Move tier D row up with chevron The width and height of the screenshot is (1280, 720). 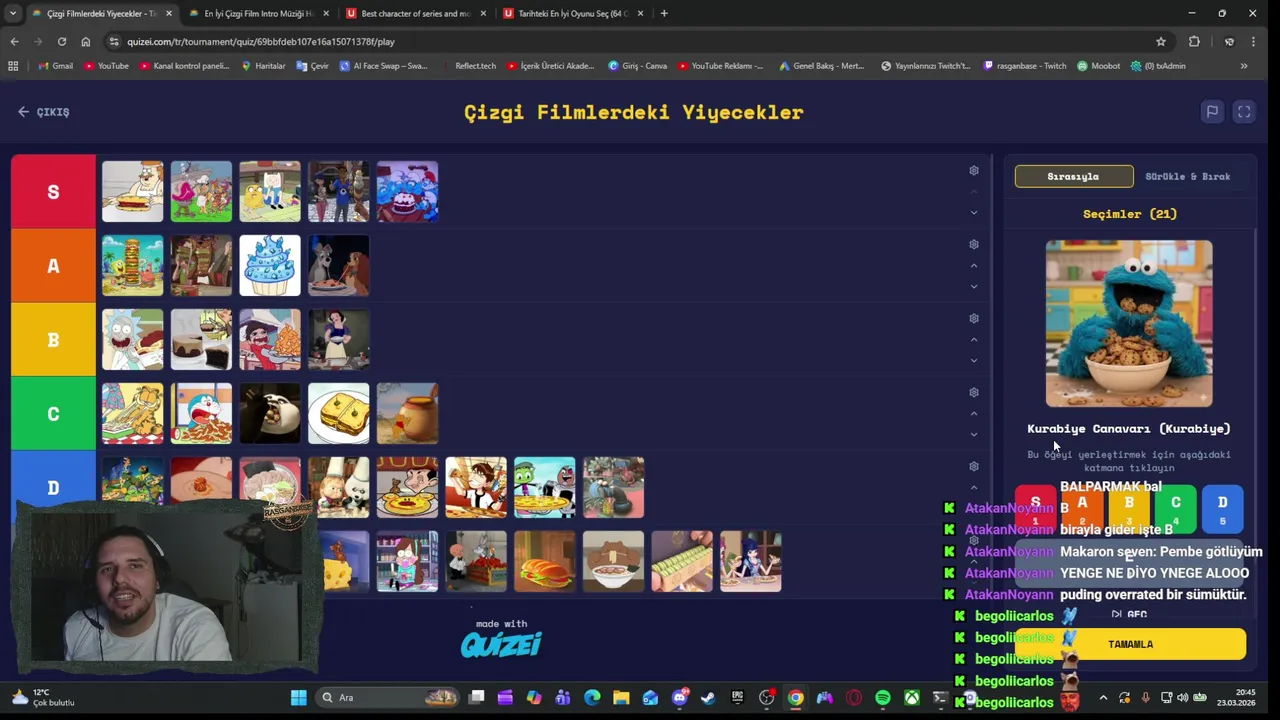974,487
